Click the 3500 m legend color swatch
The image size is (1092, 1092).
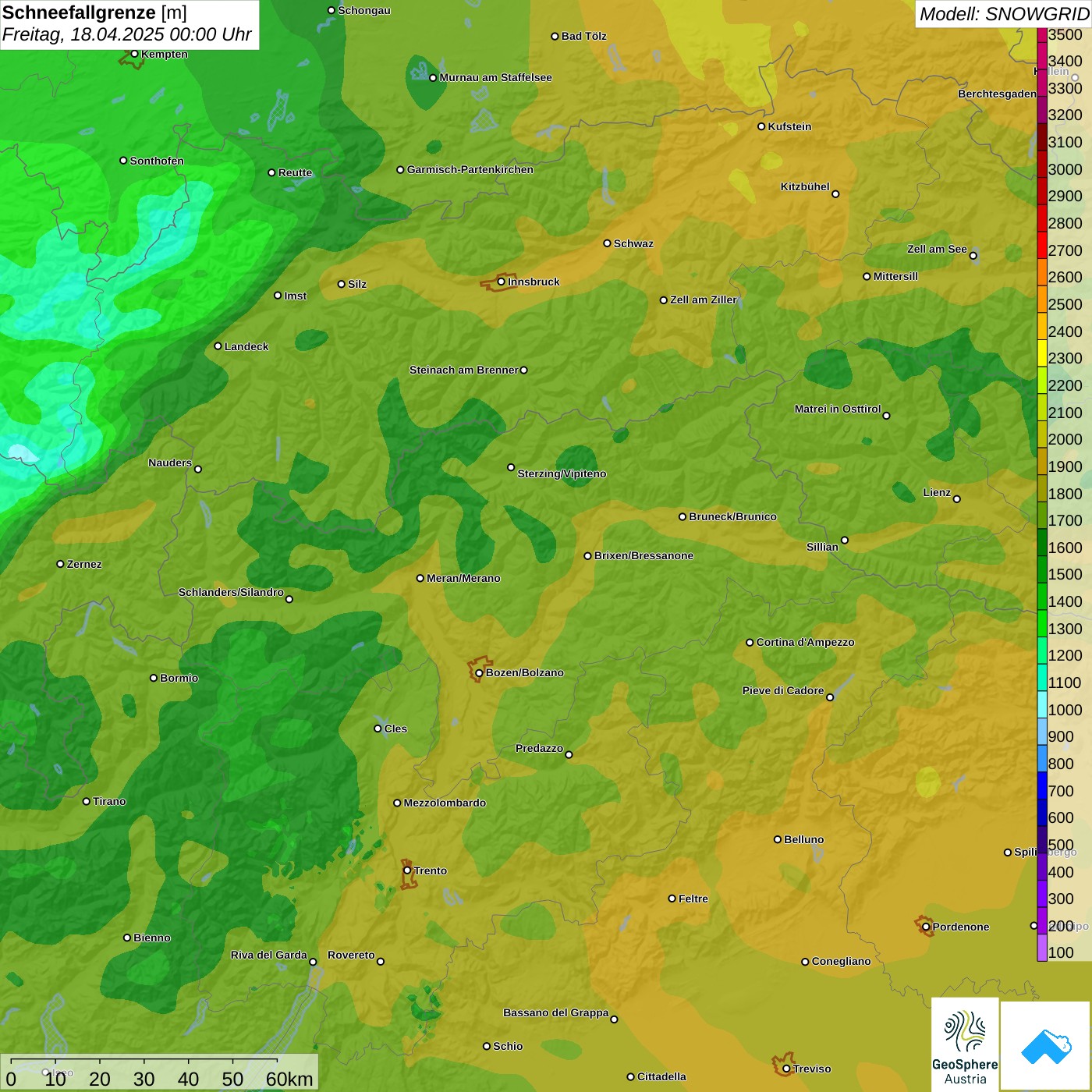1042,35
